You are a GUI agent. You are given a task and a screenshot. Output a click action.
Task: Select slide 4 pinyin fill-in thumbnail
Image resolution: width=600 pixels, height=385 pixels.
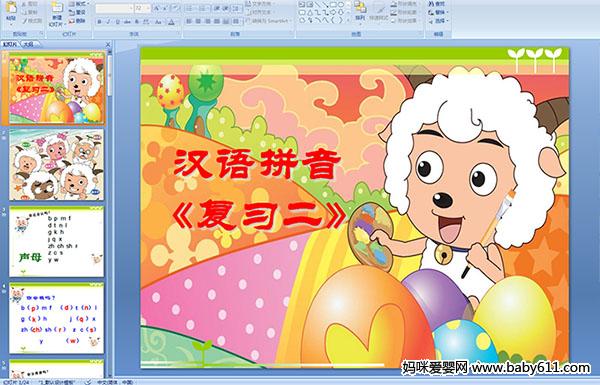click(x=57, y=318)
